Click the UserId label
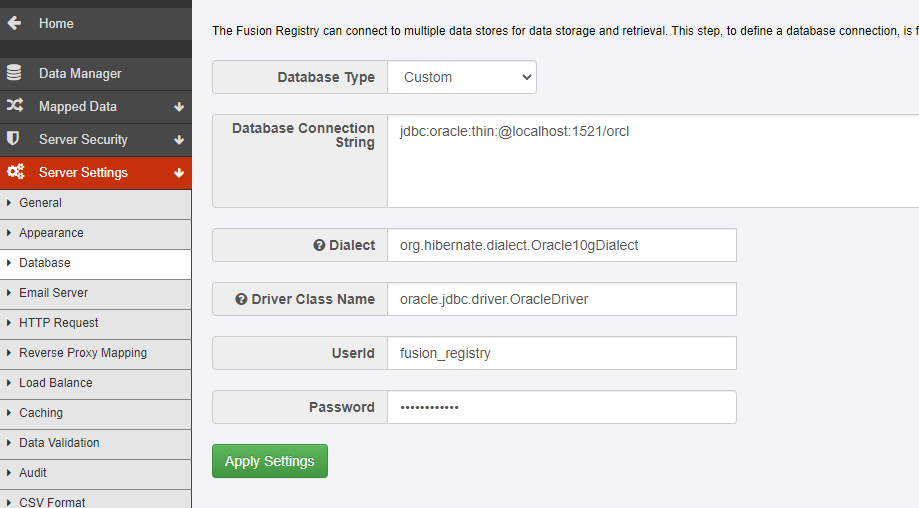 coord(353,353)
